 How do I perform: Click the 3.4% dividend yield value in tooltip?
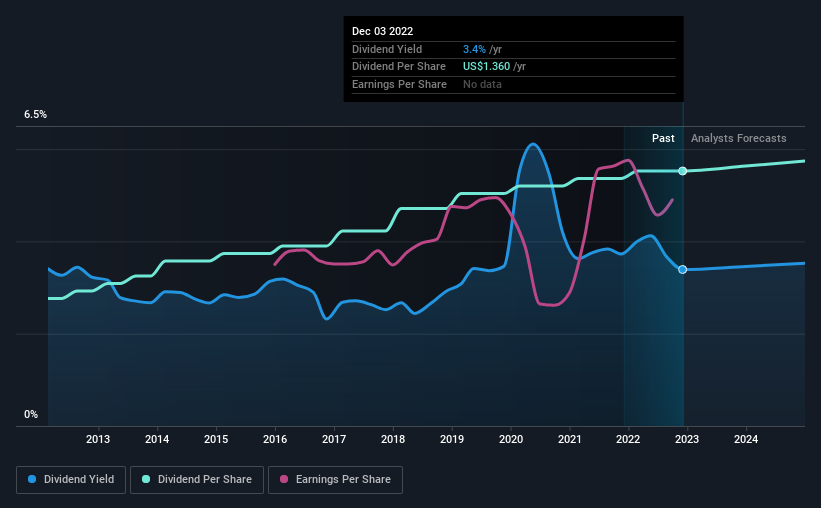point(474,49)
